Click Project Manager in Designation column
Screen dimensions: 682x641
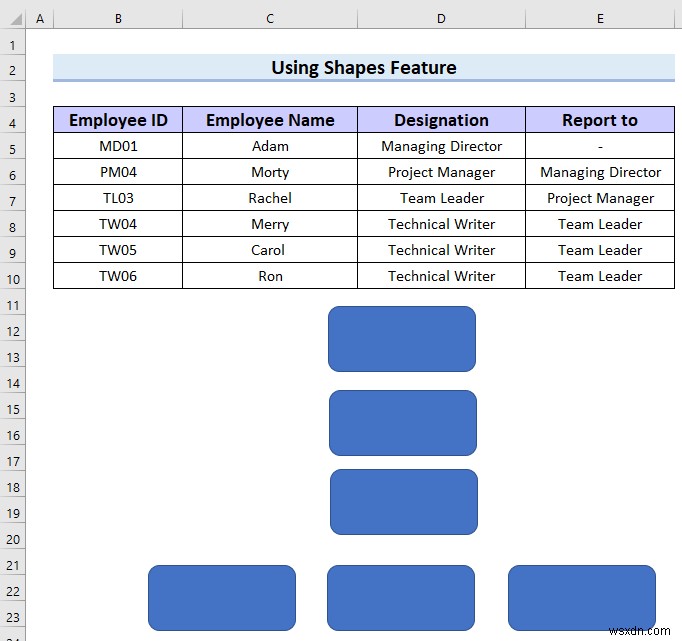(x=441, y=172)
